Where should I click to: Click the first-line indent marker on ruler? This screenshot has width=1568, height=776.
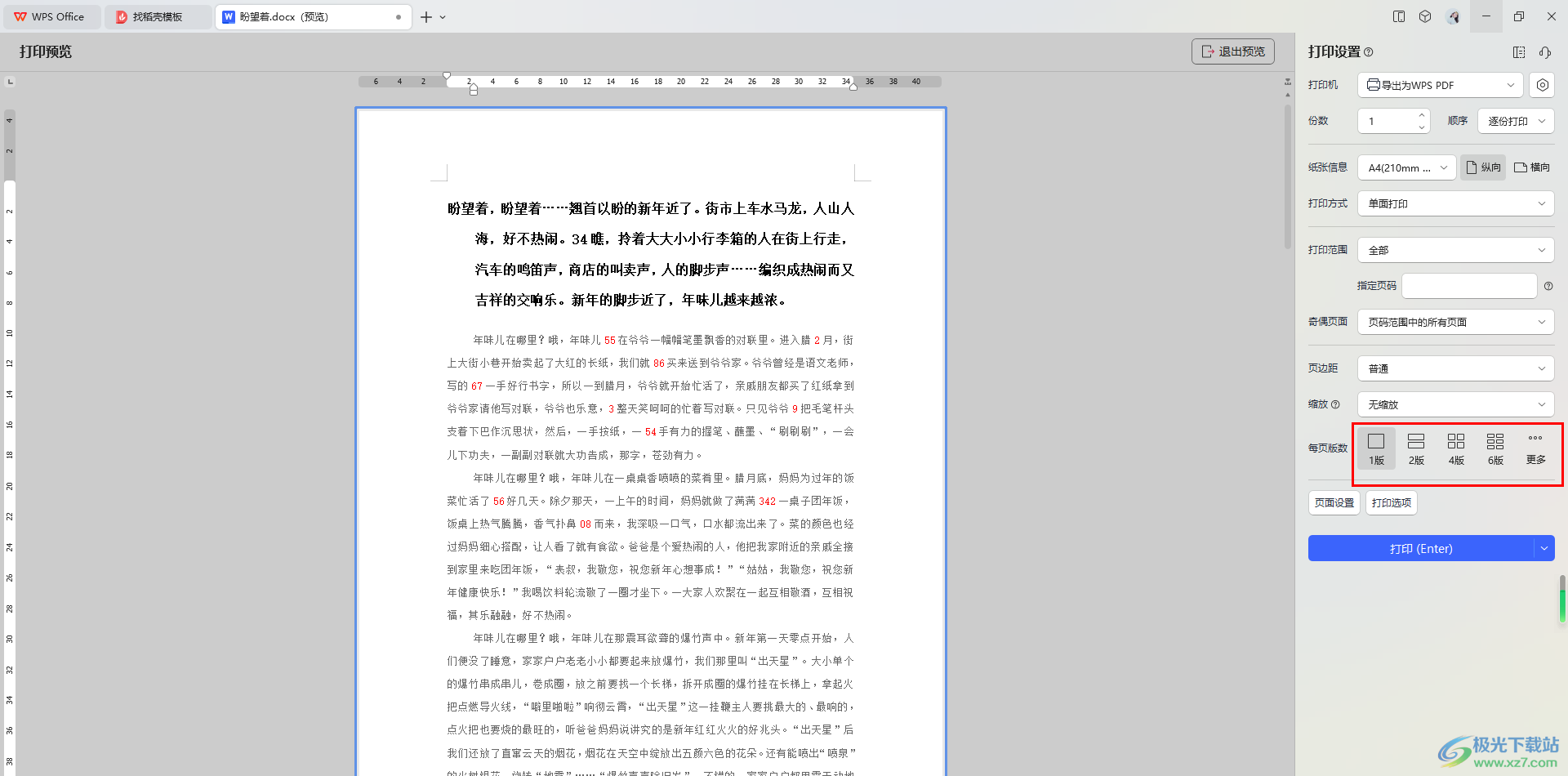[x=447, y=76]
